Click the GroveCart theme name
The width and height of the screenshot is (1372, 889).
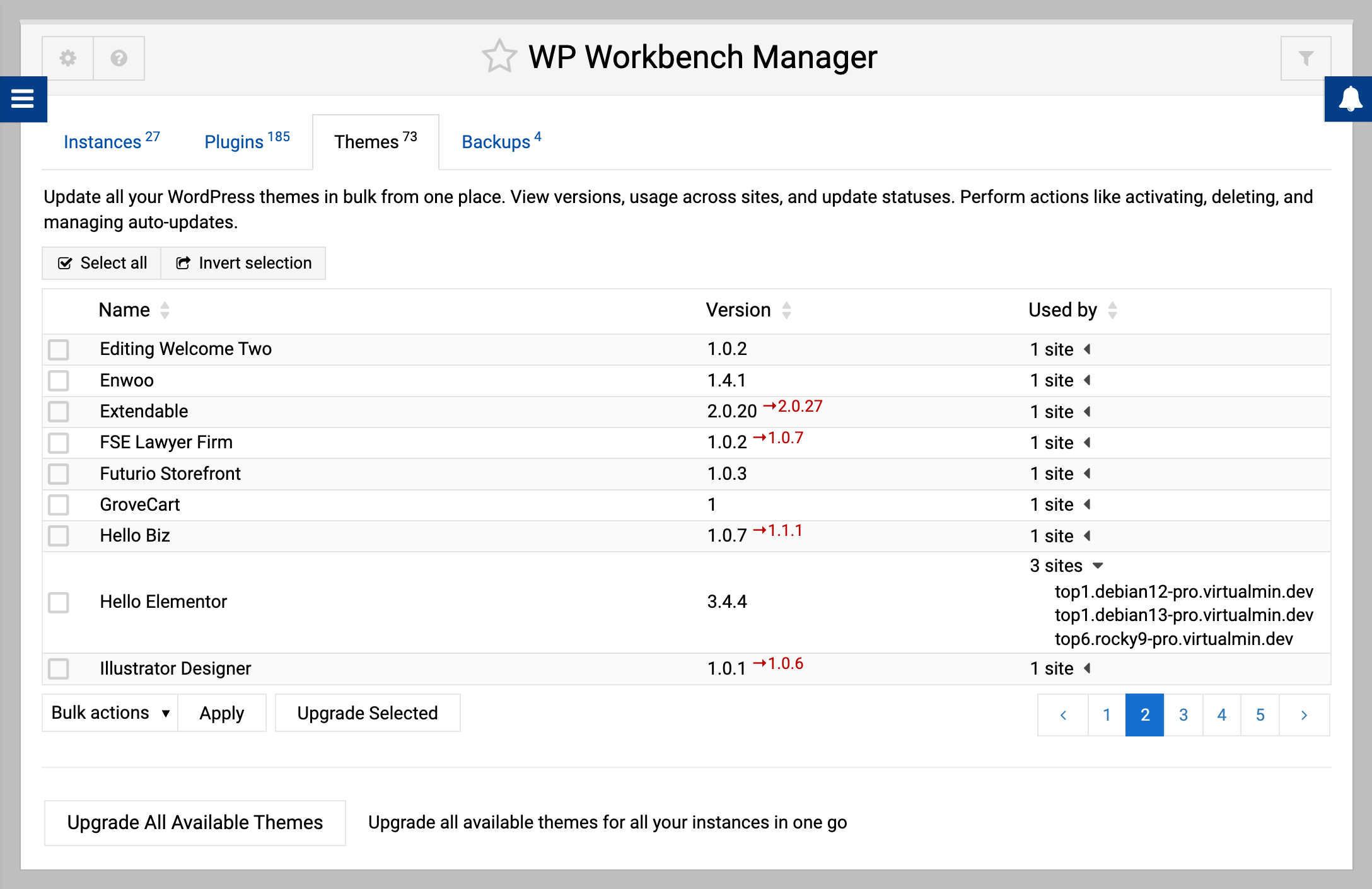140,504
